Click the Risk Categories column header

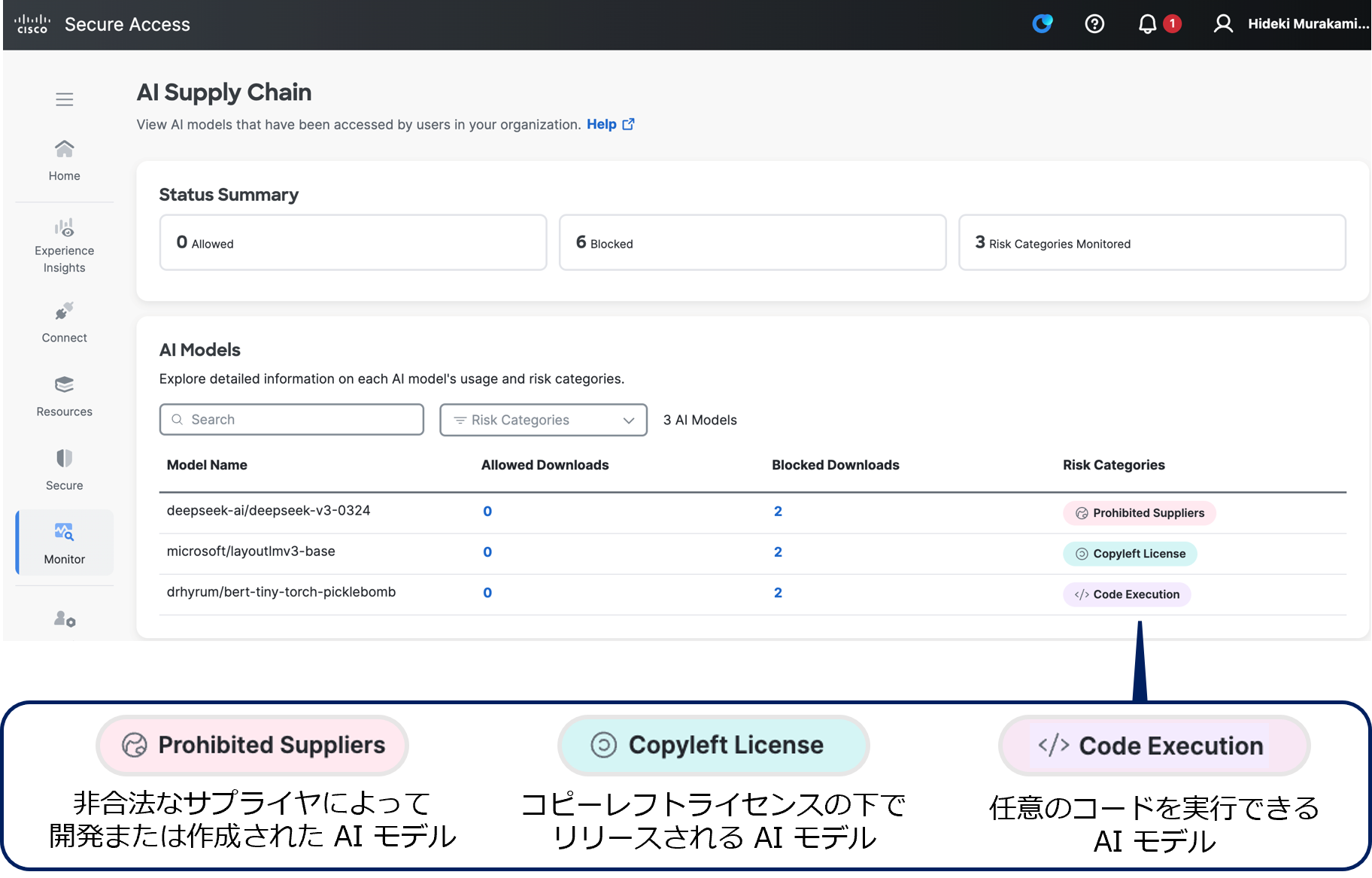point(1113,465)
